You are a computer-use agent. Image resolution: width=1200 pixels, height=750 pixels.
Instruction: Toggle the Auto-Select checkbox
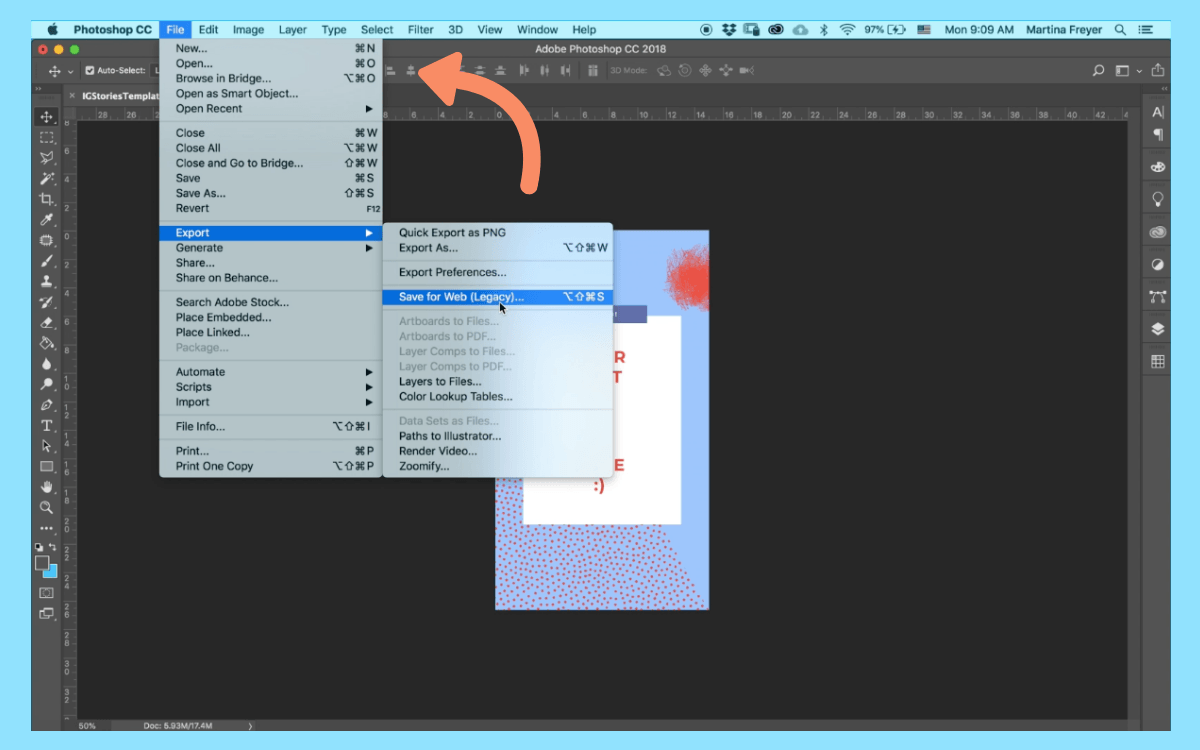(x=90, y=70)
